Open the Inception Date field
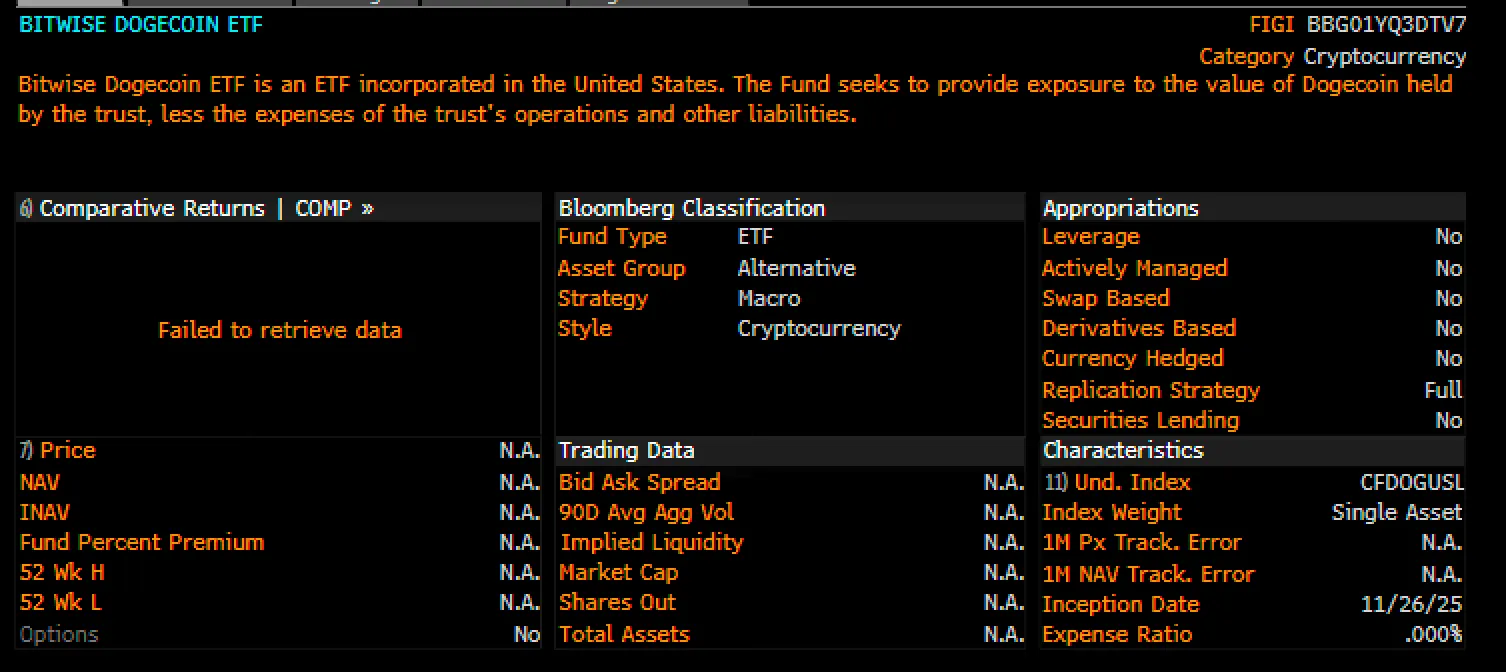 coord(1120,604)
